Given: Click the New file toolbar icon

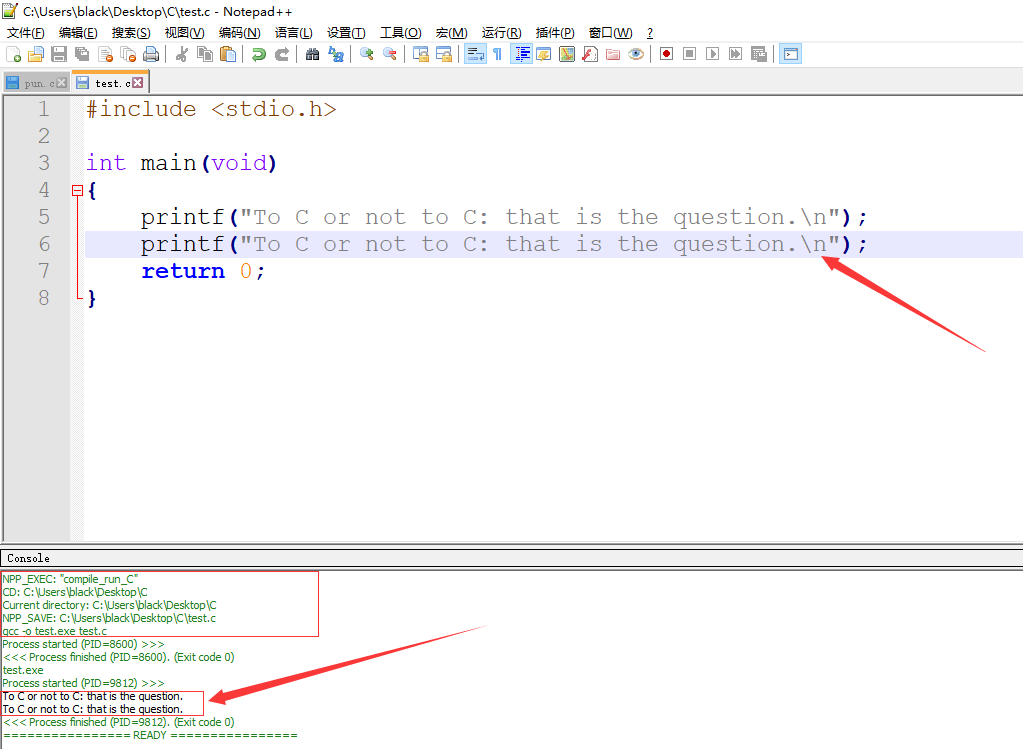Looking at the screenshot, I should pyautogui.click(x=13, y=54).
